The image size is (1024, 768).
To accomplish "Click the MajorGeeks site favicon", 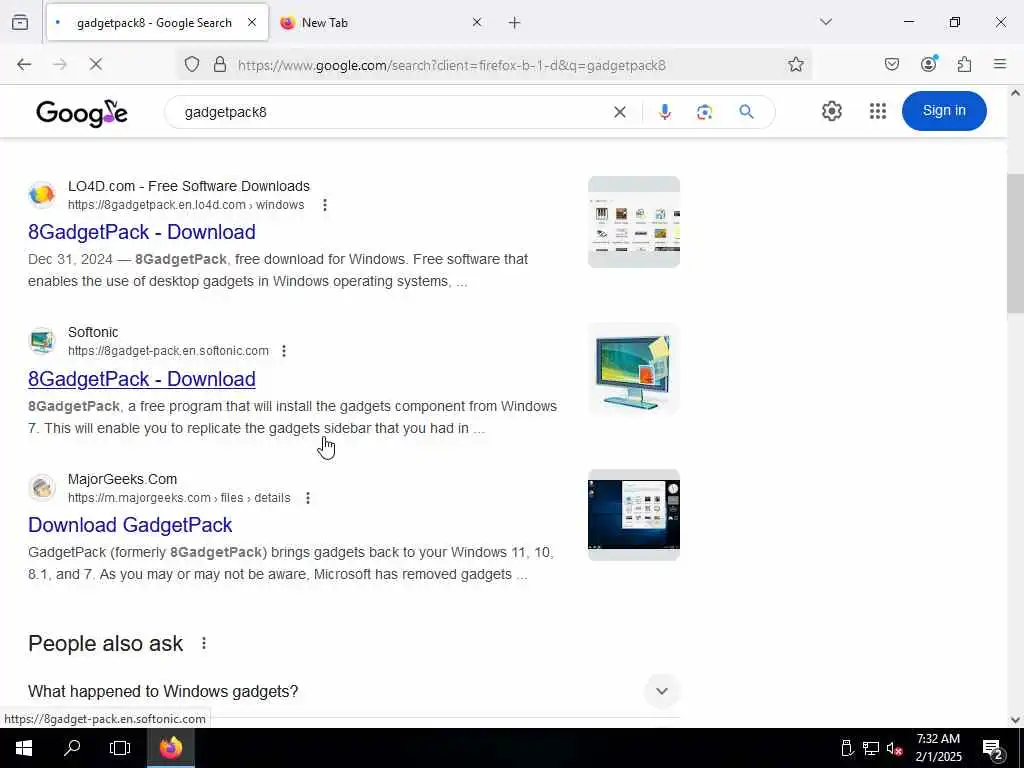I will tap(42, 488).
